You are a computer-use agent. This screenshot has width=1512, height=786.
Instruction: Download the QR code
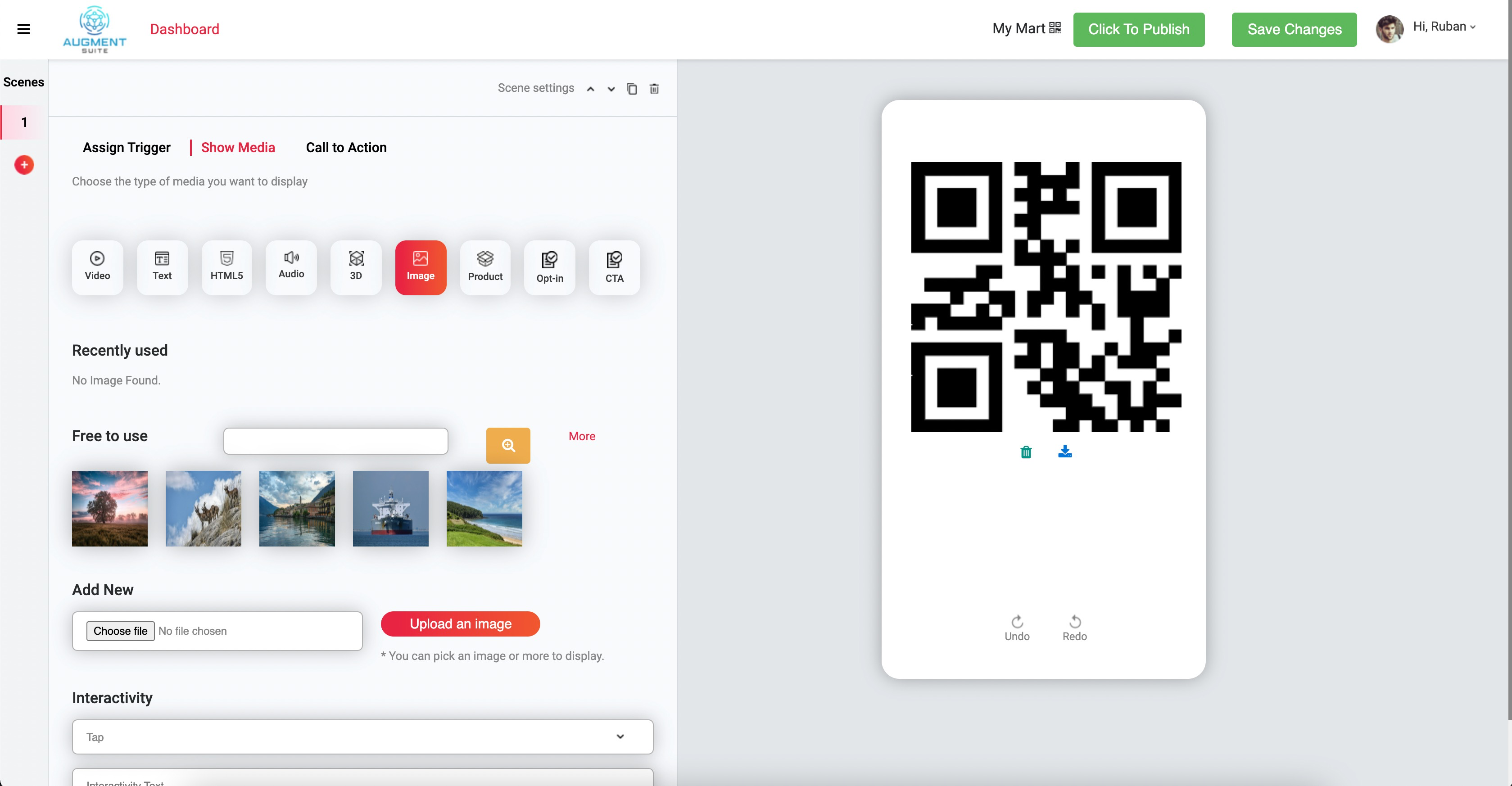tap(1065, 452)
